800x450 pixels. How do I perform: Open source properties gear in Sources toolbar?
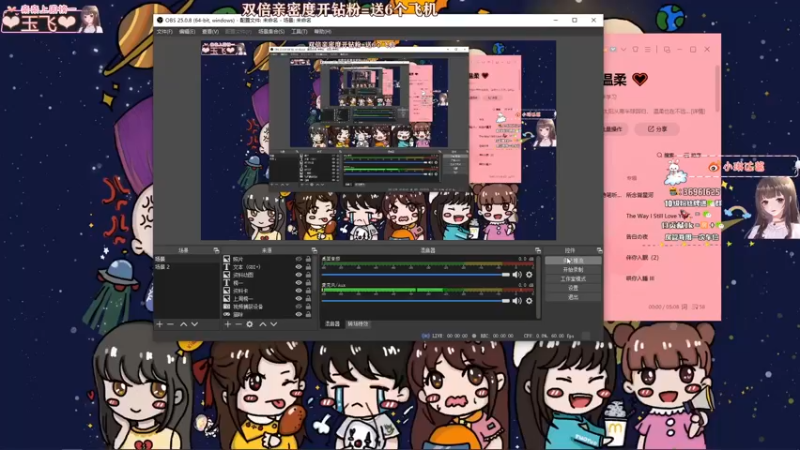(249, 324)
